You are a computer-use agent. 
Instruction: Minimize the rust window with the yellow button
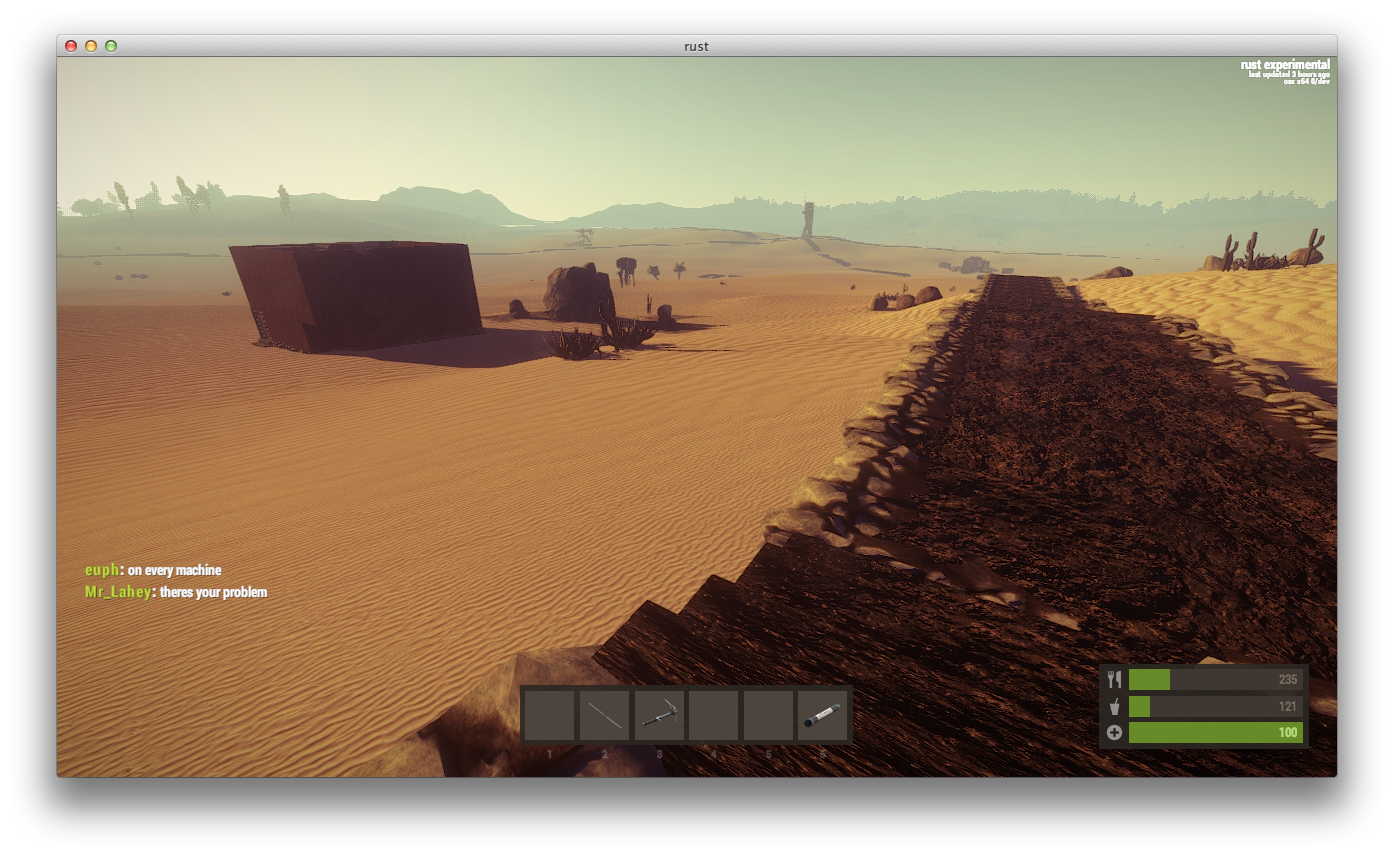tap(91, 46)
